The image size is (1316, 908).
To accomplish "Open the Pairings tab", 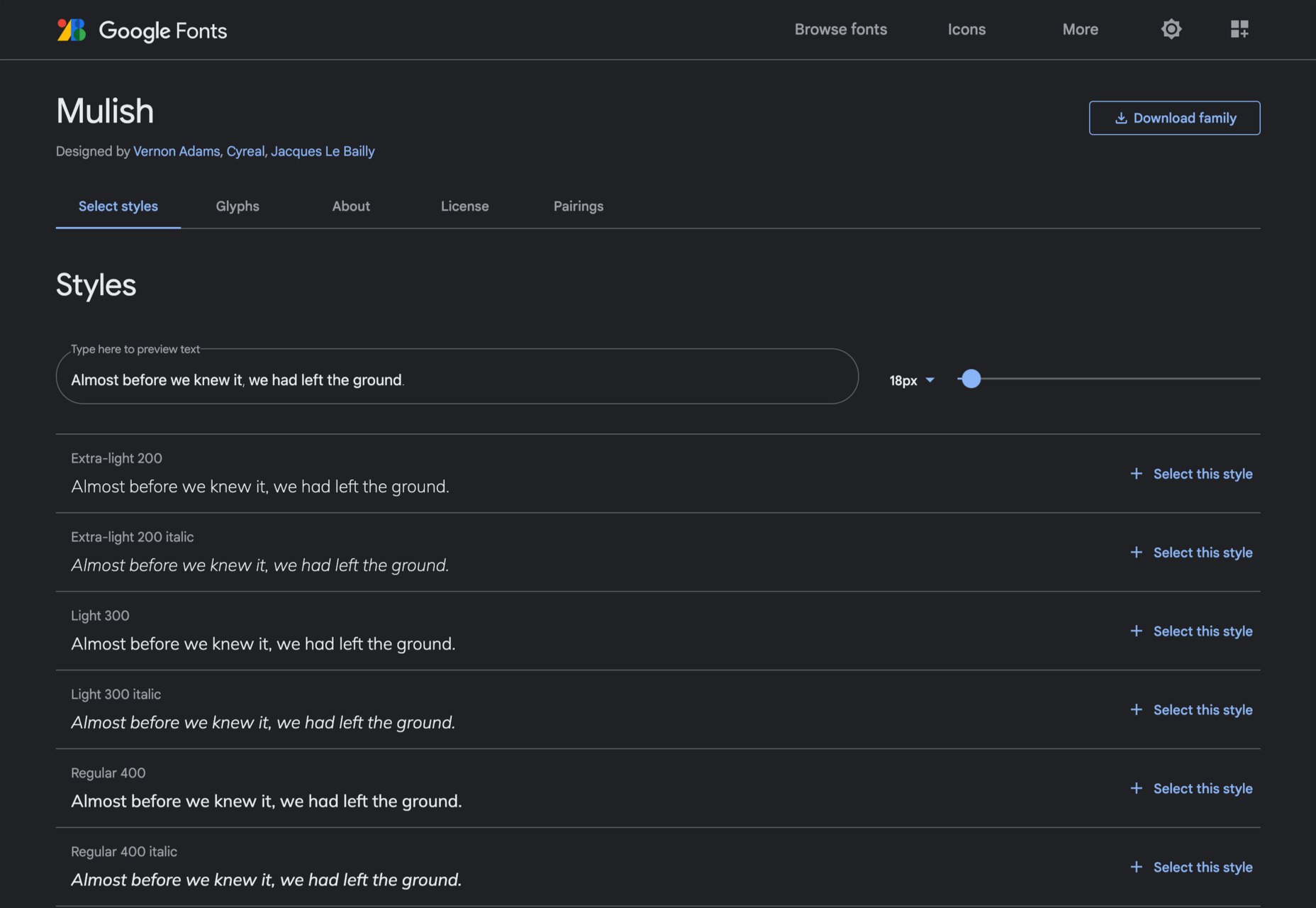I will click(x=579, y=206).
